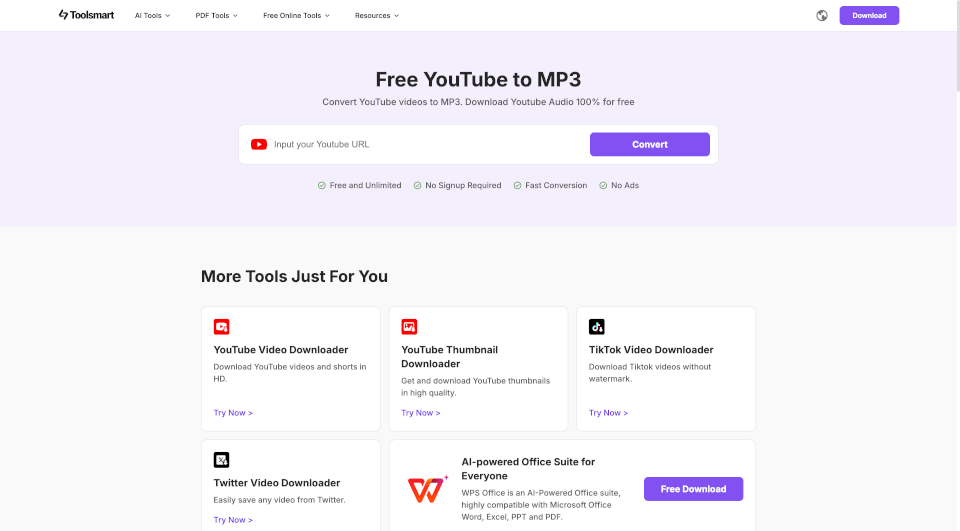Open the TikTok Video Downloader title

(651, 350)
